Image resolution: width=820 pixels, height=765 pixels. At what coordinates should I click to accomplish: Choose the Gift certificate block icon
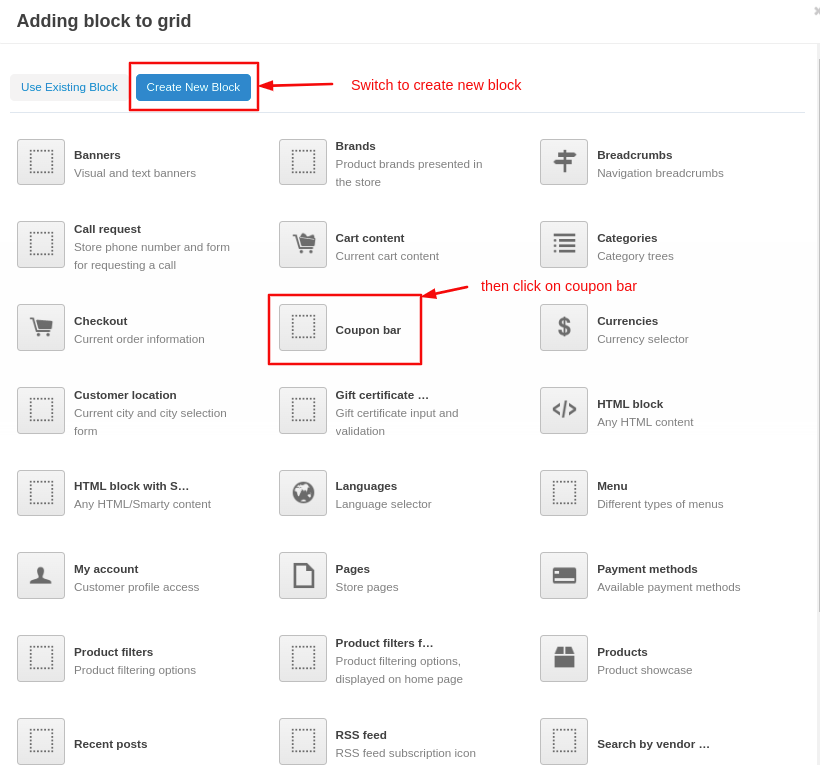303,410
